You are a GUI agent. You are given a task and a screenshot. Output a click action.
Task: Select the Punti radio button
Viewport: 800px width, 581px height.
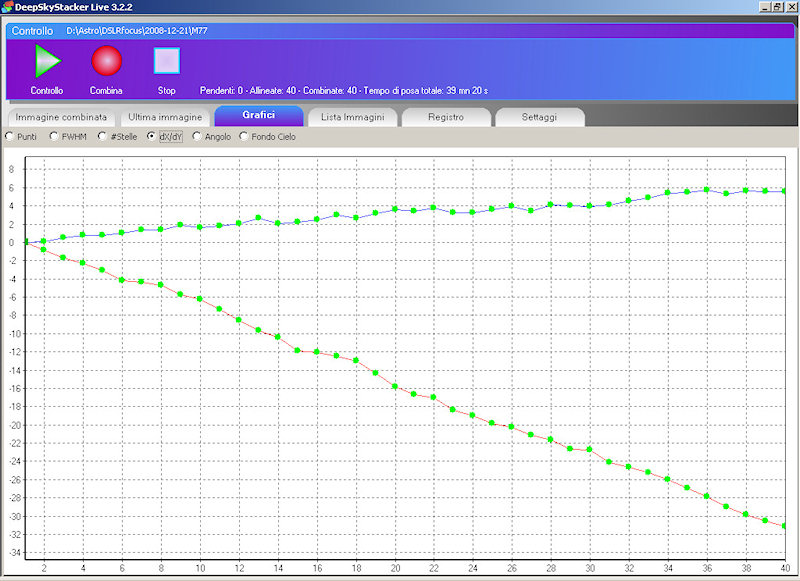(10, 136)
